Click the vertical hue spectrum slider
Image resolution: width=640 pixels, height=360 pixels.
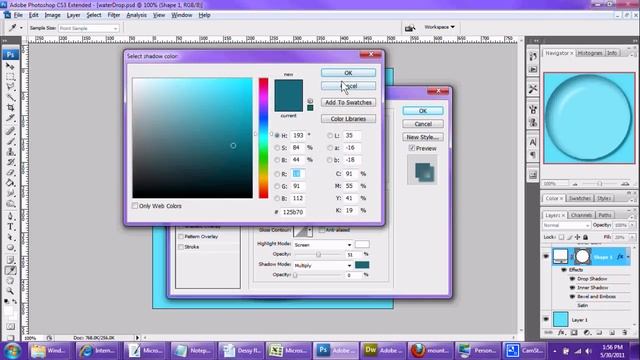263,138
